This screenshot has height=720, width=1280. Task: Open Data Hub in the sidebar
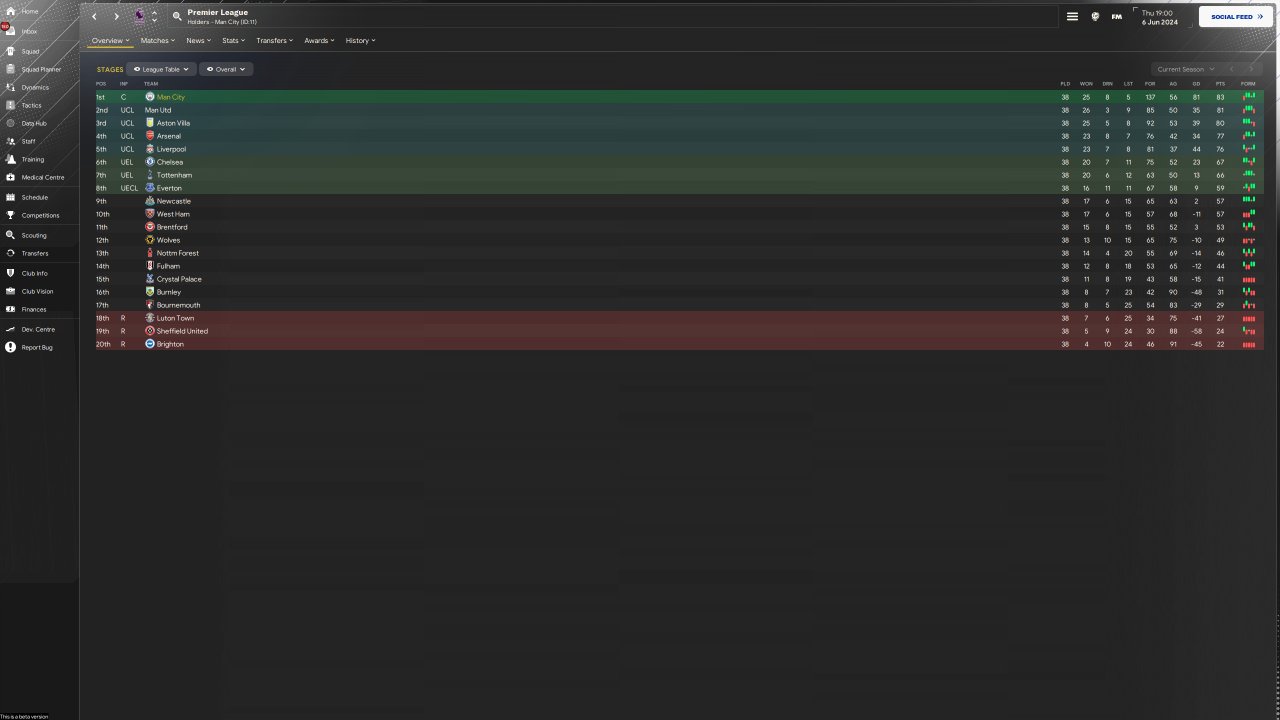tap(34, 123)
